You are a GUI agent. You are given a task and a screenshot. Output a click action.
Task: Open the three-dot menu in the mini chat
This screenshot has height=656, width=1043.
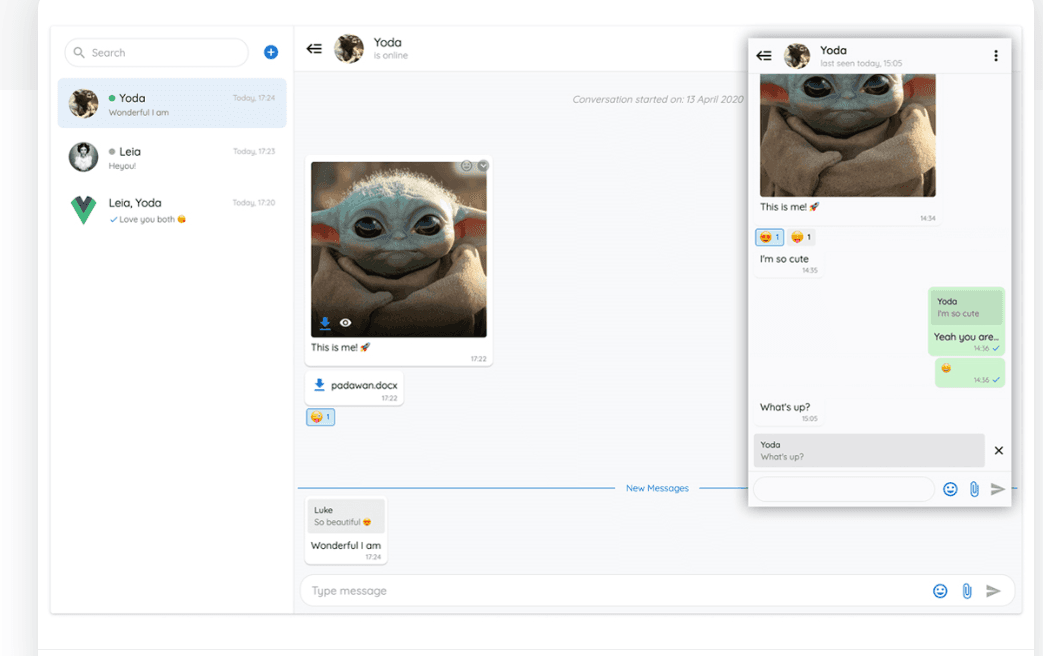point(996,55)
